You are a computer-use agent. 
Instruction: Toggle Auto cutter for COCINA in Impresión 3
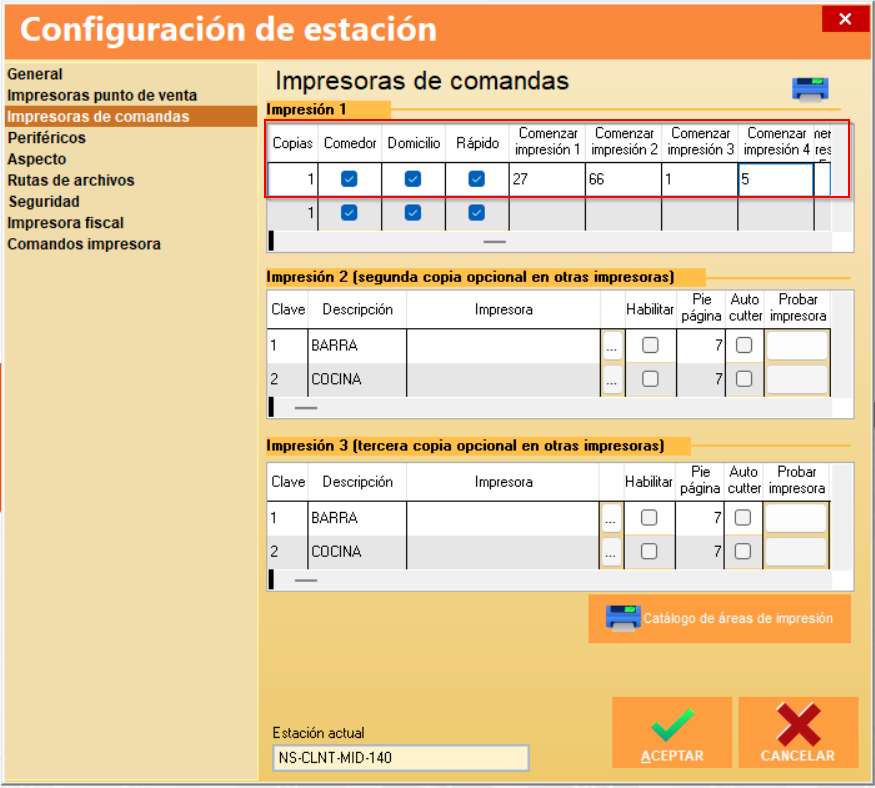[743, 551]
